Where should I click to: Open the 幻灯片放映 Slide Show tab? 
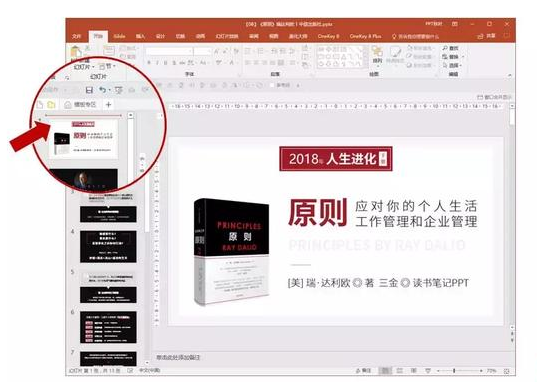click(x=227, y=36)
